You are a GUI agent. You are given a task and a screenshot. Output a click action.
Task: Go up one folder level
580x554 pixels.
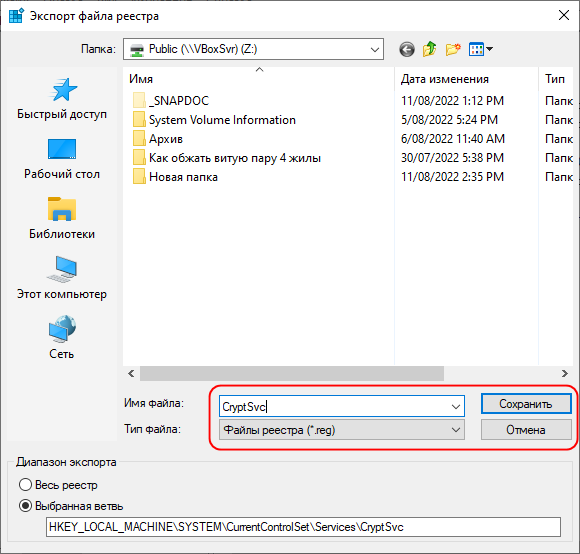(429, 49)
